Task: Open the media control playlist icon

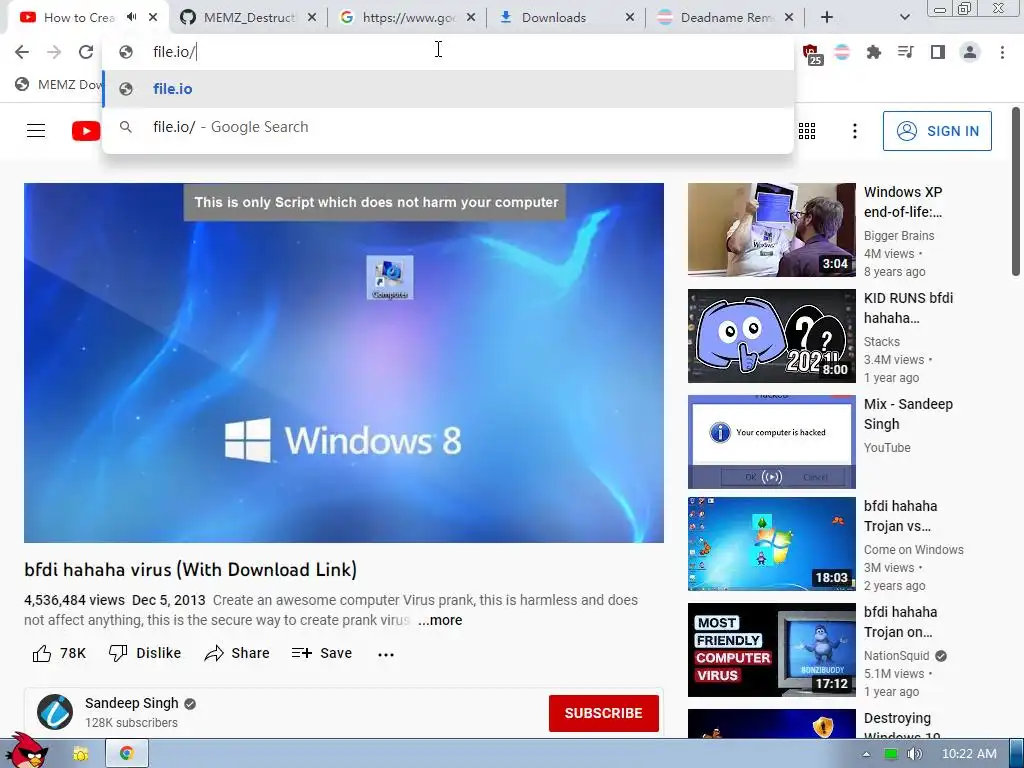Action: click(905, 52)
